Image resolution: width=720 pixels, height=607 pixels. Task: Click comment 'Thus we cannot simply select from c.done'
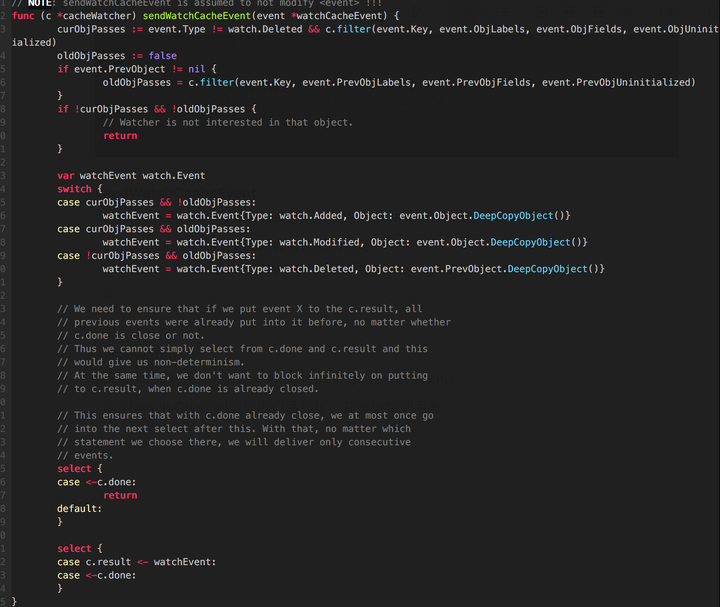[x=242, y=349]
